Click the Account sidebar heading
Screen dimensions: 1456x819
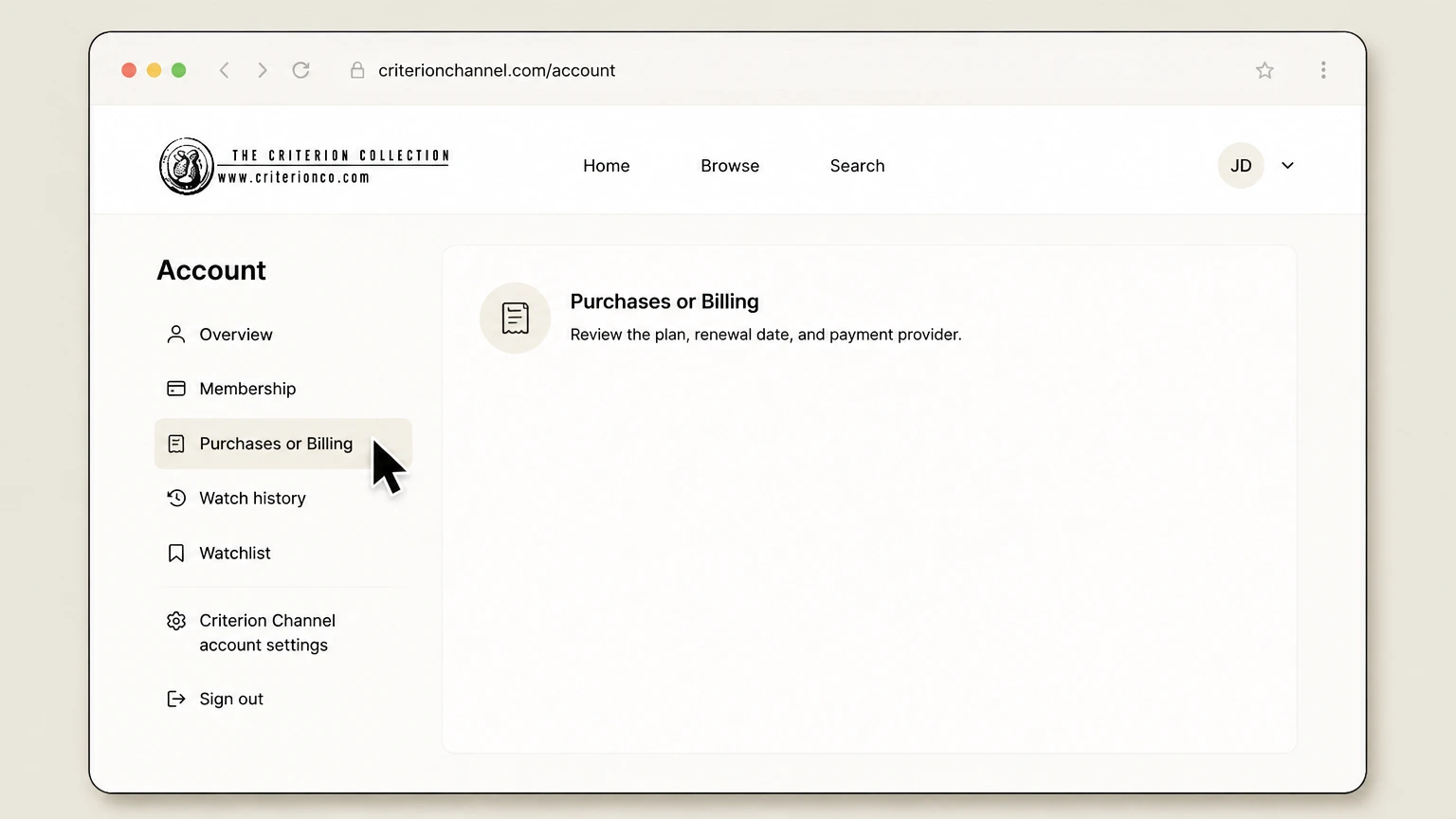[x=211, y=270]
